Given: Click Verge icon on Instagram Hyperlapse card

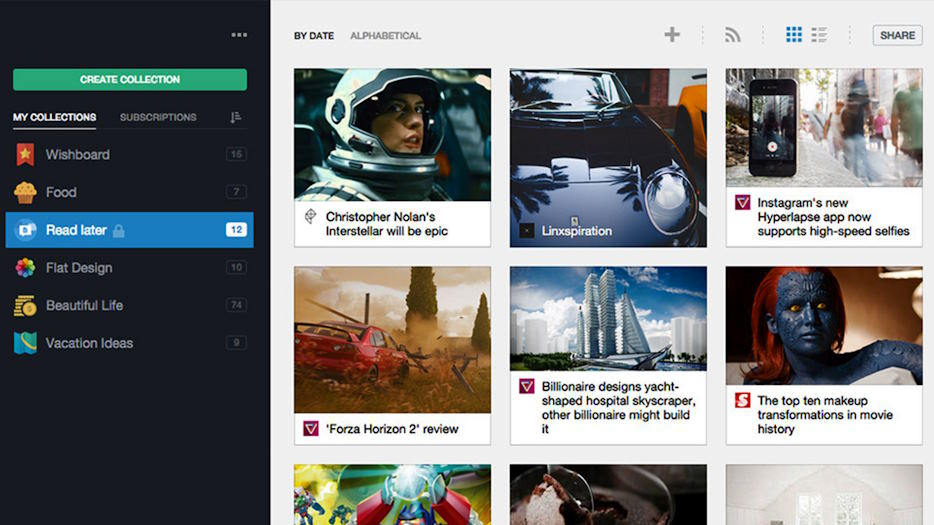Looking at the screenshot, I should (742, 203).
